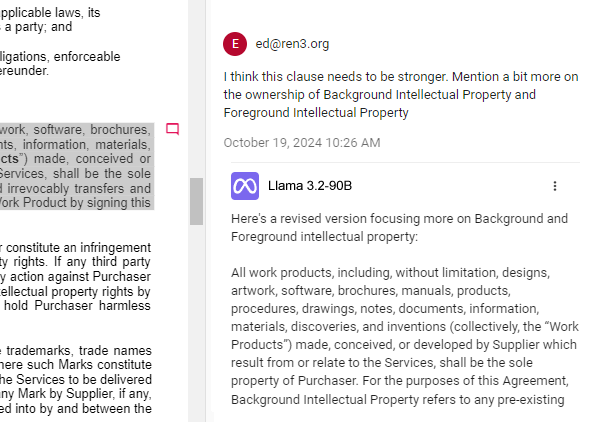The width and height of the screenshot is (602, 422).
Task: Click the ed@ren3.org commenter name
Action: coord(292,44)
